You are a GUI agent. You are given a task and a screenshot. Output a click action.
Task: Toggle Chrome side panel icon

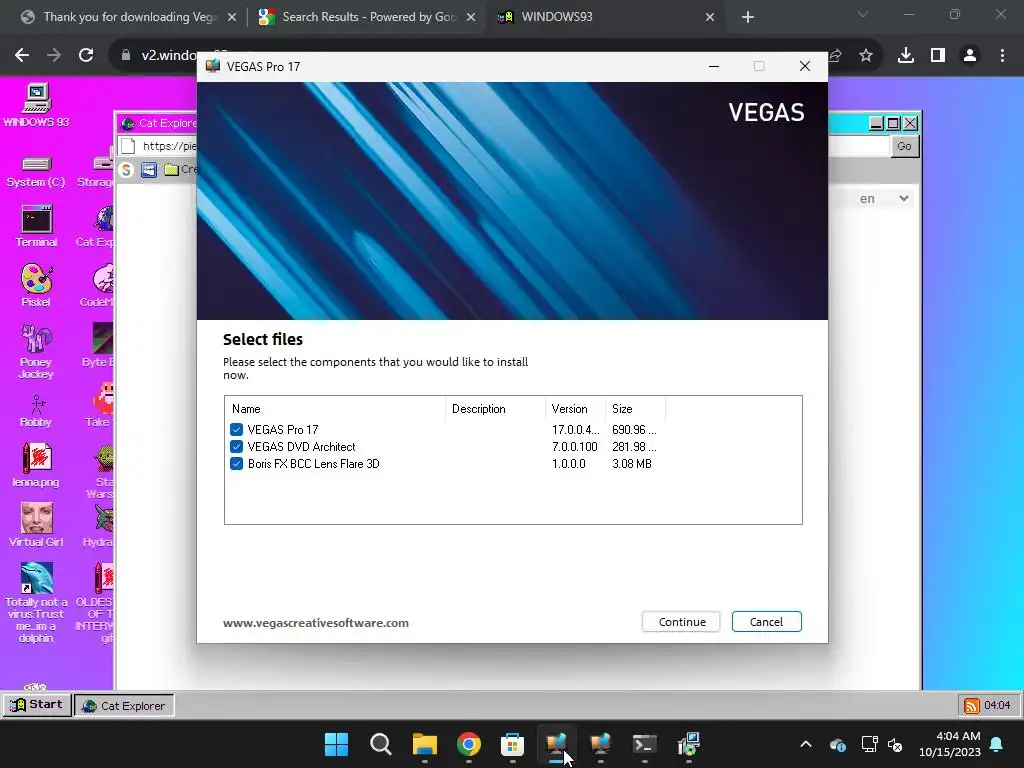(x=938, y=56)
